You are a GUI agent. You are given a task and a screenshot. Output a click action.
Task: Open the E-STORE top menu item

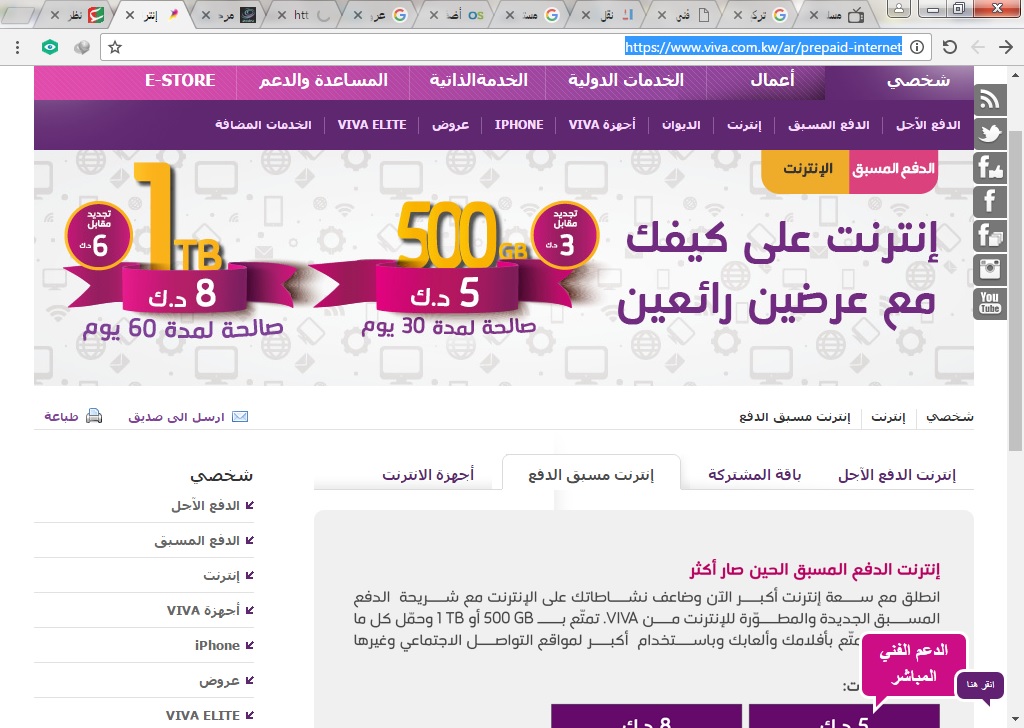coord(180,80)
